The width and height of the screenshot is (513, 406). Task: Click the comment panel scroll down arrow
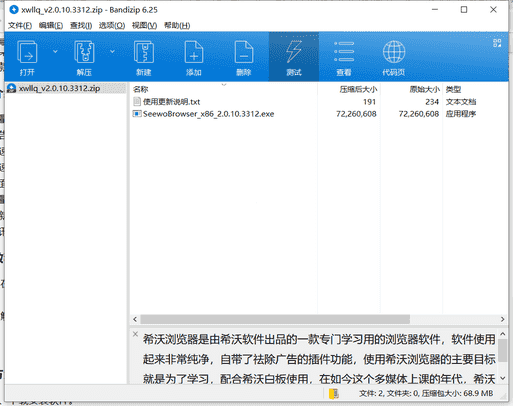(x=503, y=378)
